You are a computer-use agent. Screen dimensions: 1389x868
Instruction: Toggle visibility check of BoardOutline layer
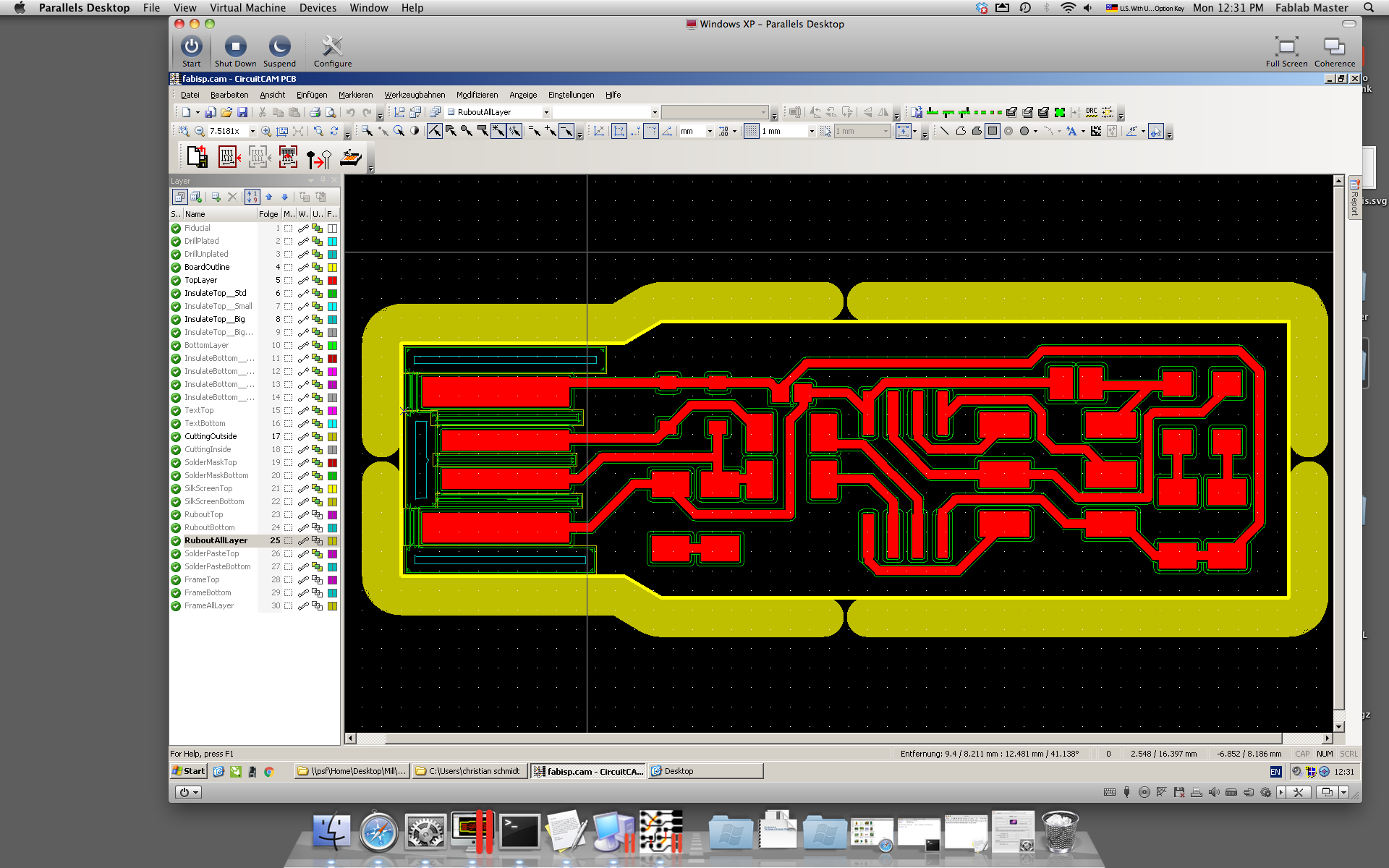pos(176,268)
